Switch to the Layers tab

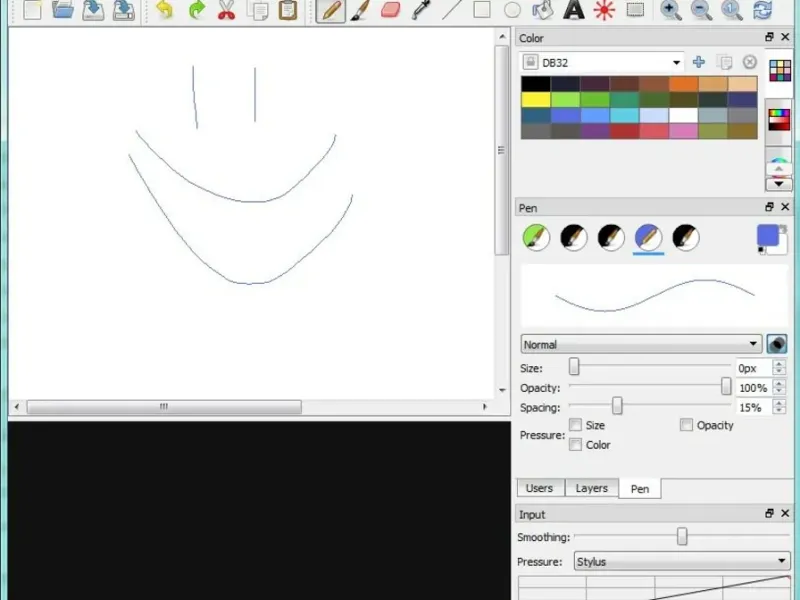[x=592, y=488]
